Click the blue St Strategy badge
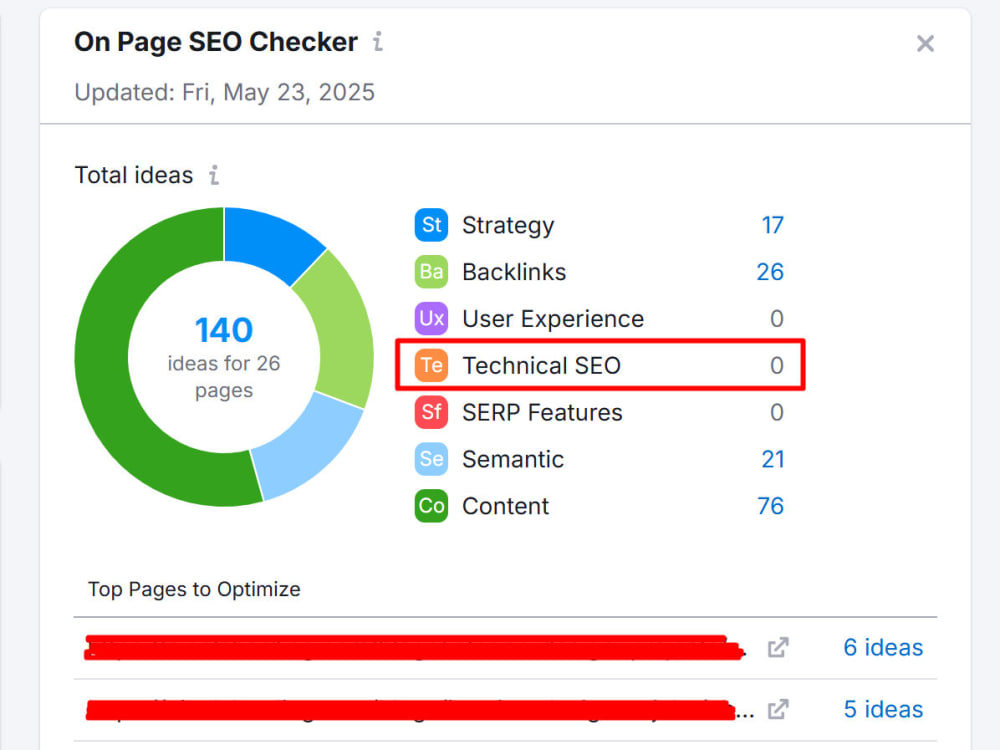The image size is (1000, 750). [431, 225]
